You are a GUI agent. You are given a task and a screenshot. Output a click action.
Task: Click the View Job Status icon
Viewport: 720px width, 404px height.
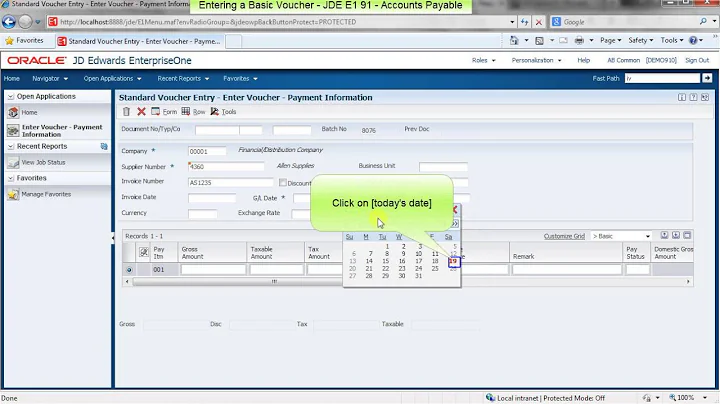tap(13, 163)
